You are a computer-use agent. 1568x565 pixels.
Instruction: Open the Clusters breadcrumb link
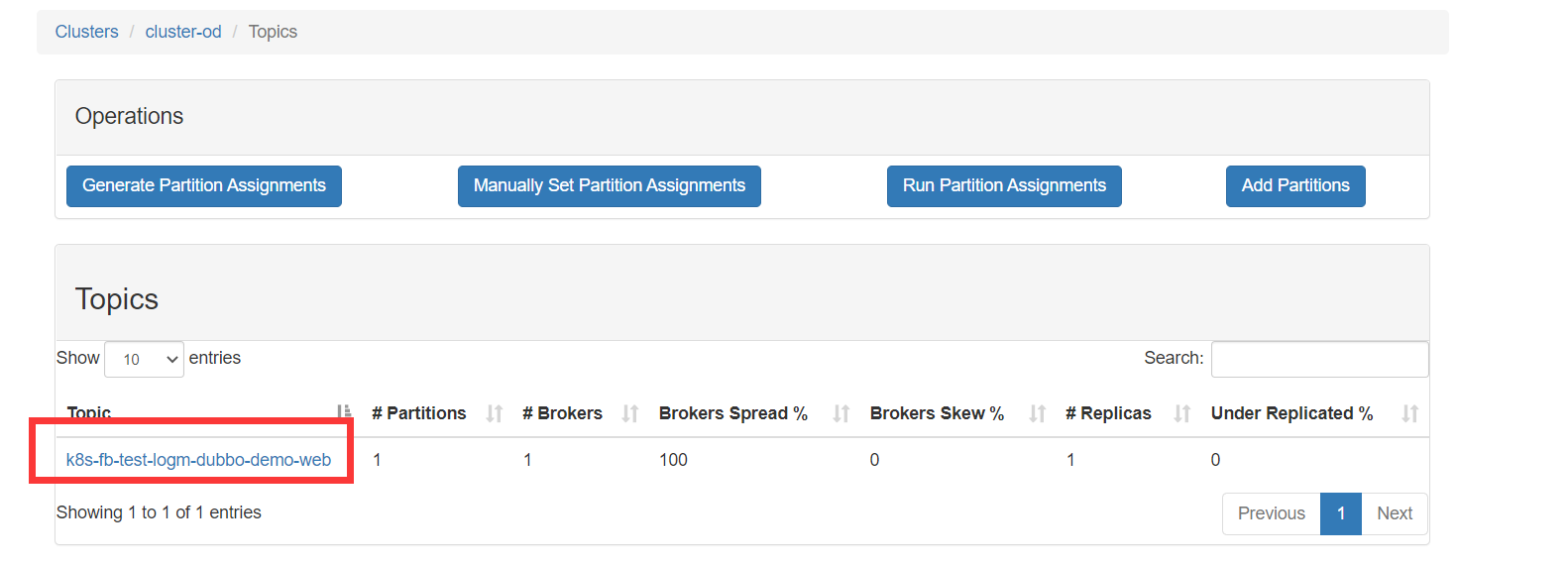(x=86, y=32)
